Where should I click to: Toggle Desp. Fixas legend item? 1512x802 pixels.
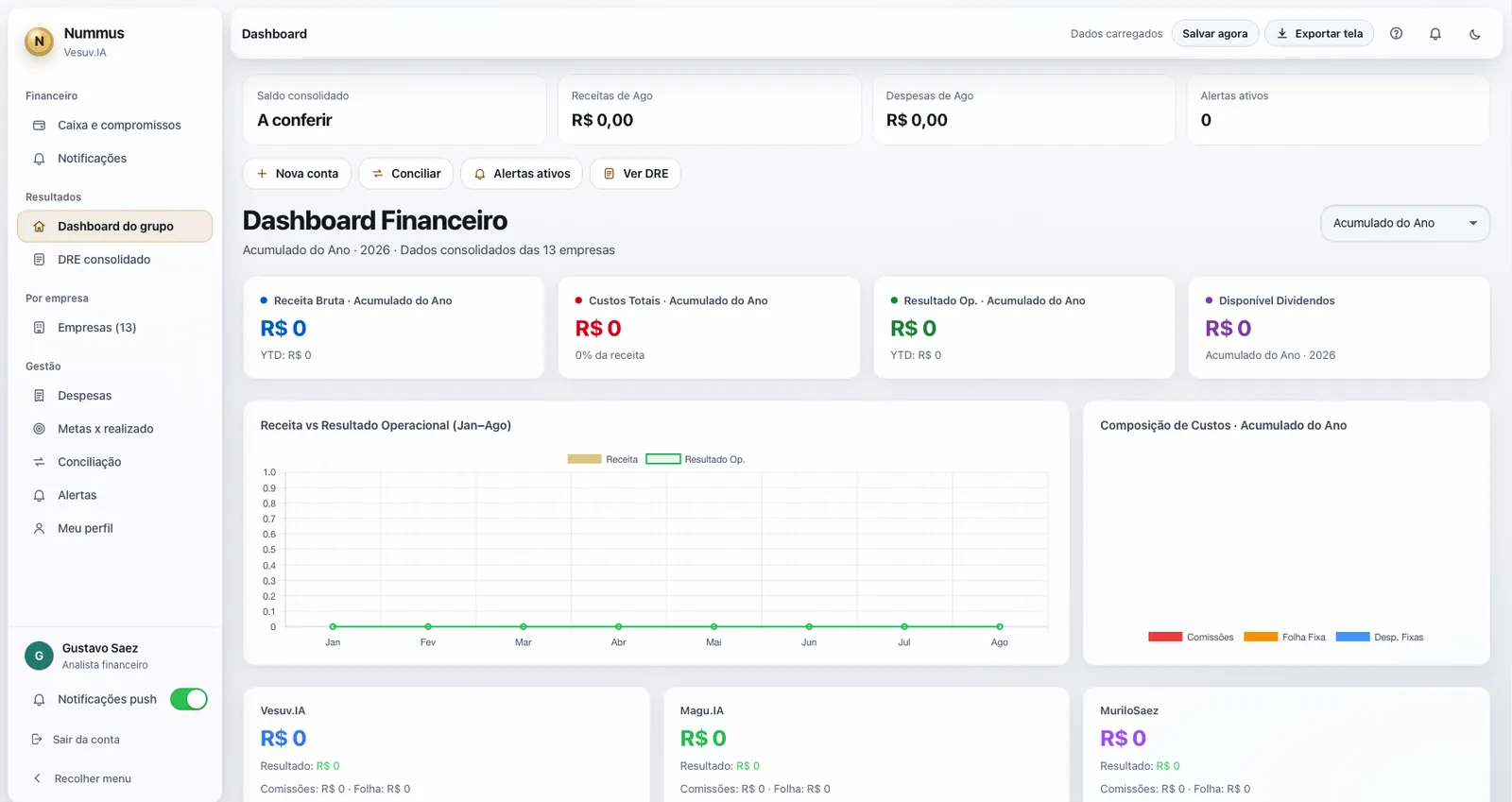1380,637
